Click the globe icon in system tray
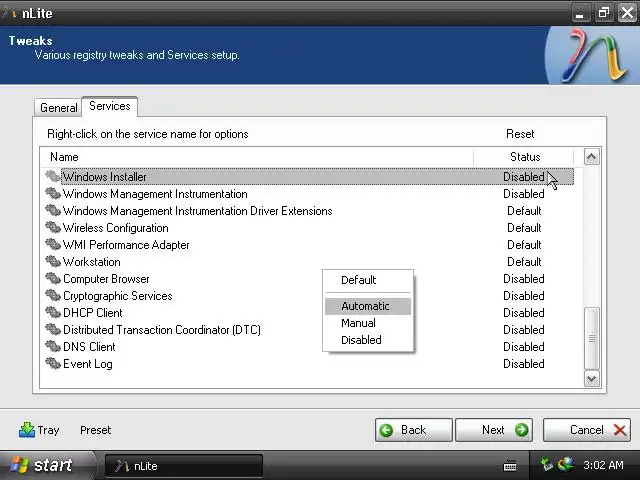 click(566, 464)
